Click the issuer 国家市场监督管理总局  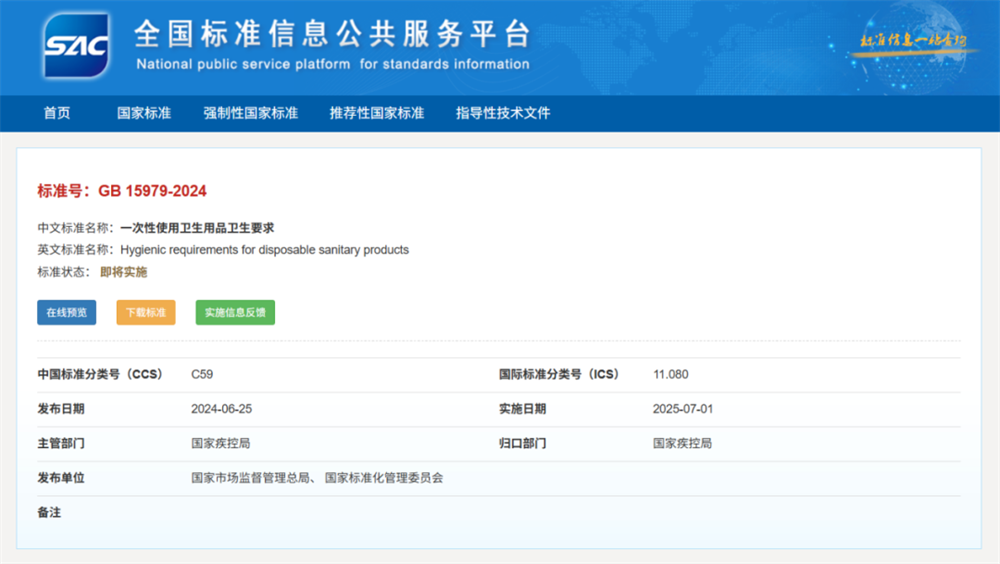(x=250, y=478)
